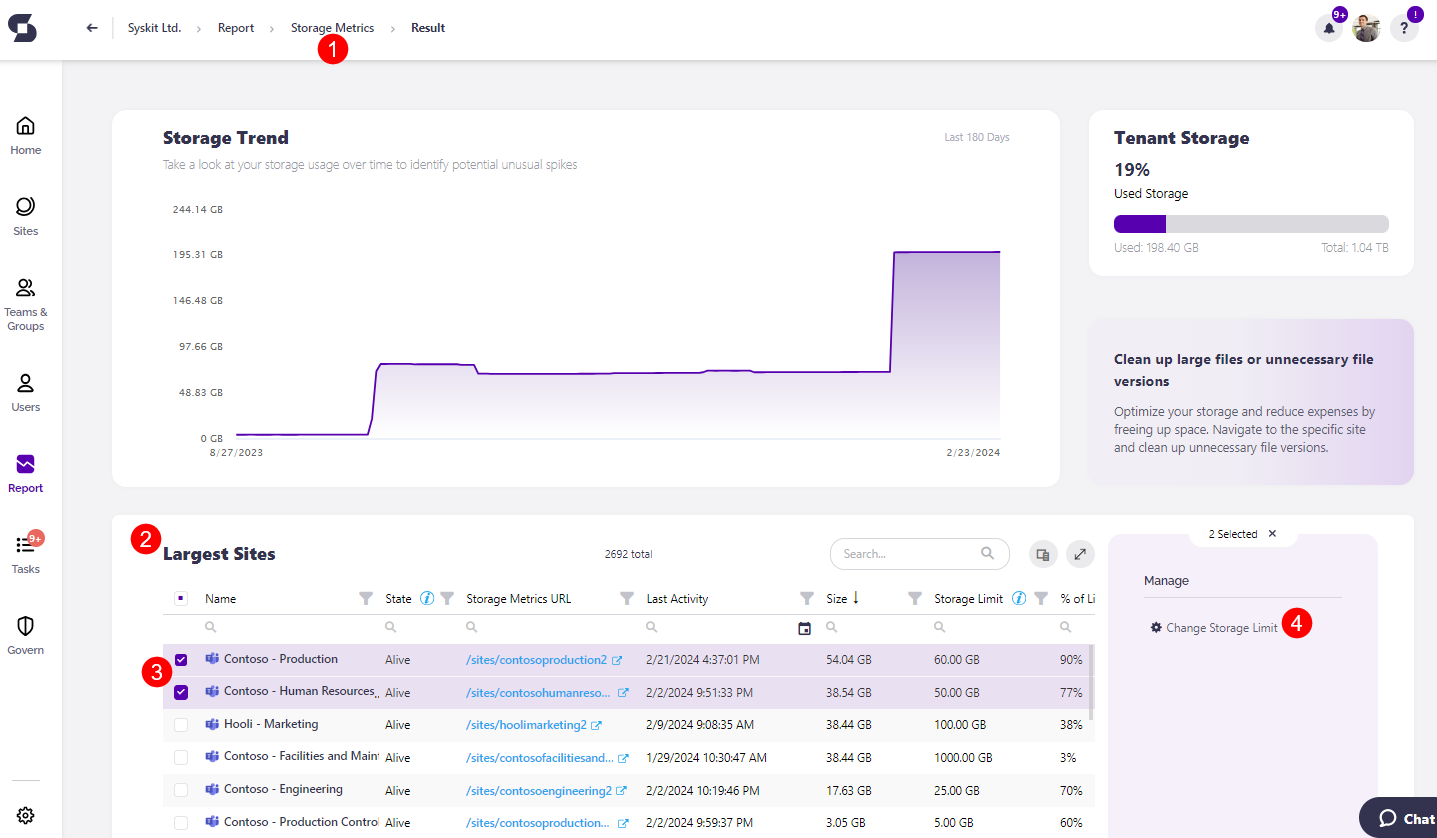Open the Govern section
This screenshot has height=838, width=1437.
25,631
